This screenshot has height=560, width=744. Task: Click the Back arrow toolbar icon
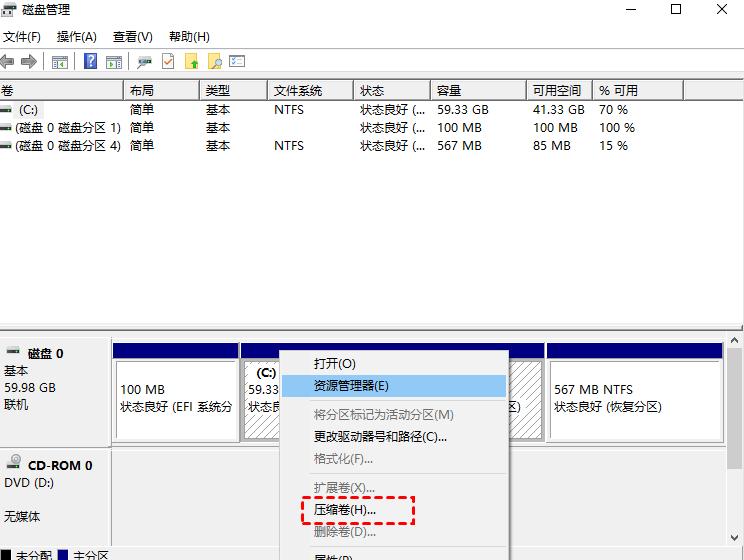7,61
